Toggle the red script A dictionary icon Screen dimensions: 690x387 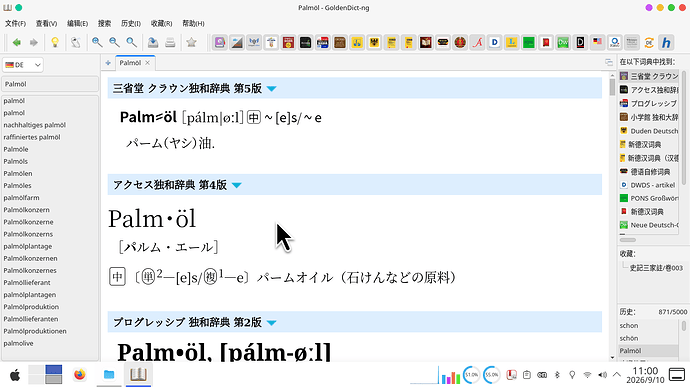click(477, 43)
